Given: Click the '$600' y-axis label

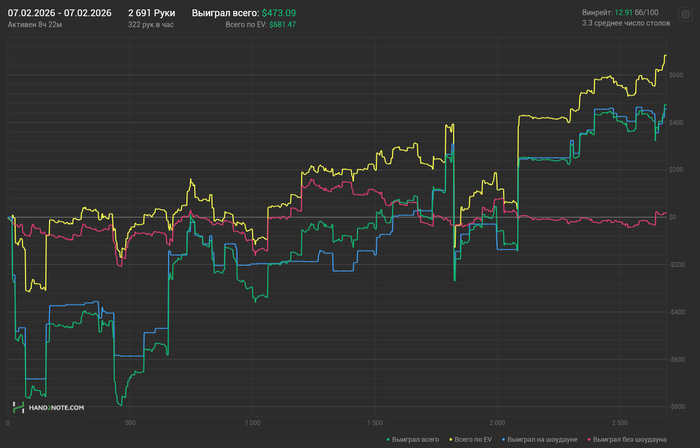Looking at the screenshot, I should (x=675, y=75).
